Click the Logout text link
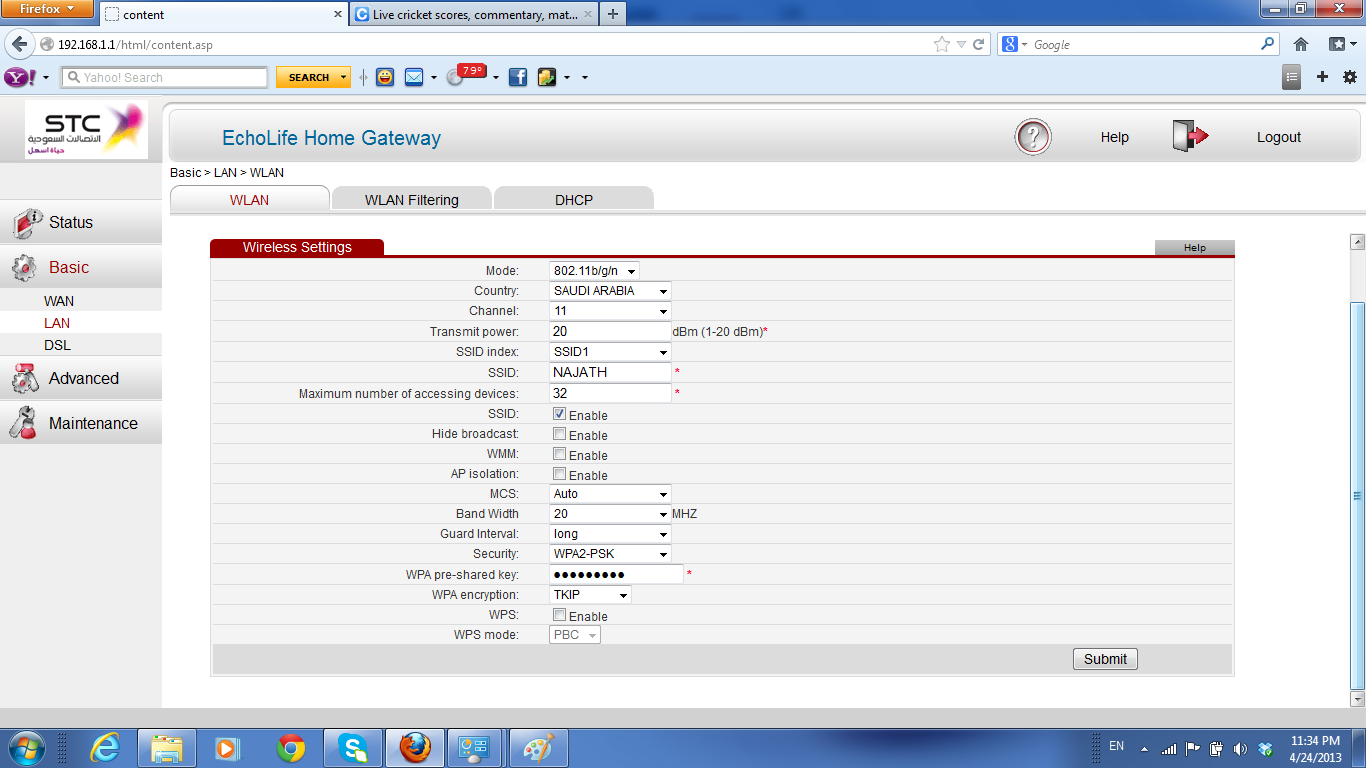1366x768 pixels. click(1278, 137)
